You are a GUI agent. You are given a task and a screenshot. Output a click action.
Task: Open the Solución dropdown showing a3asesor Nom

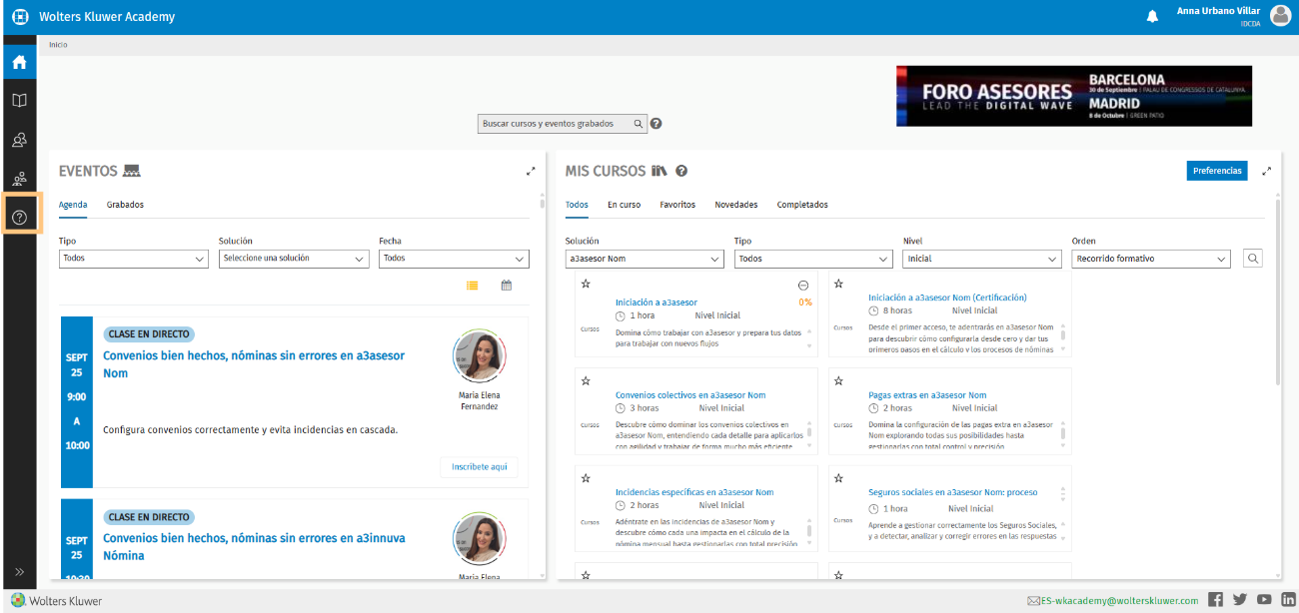coord(644,258)
